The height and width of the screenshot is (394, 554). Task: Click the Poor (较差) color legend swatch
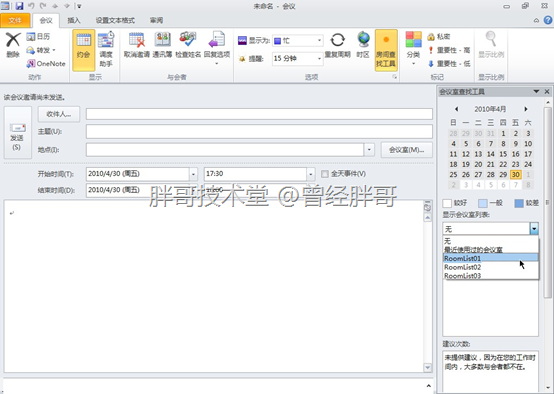click(x=519, y=203)
